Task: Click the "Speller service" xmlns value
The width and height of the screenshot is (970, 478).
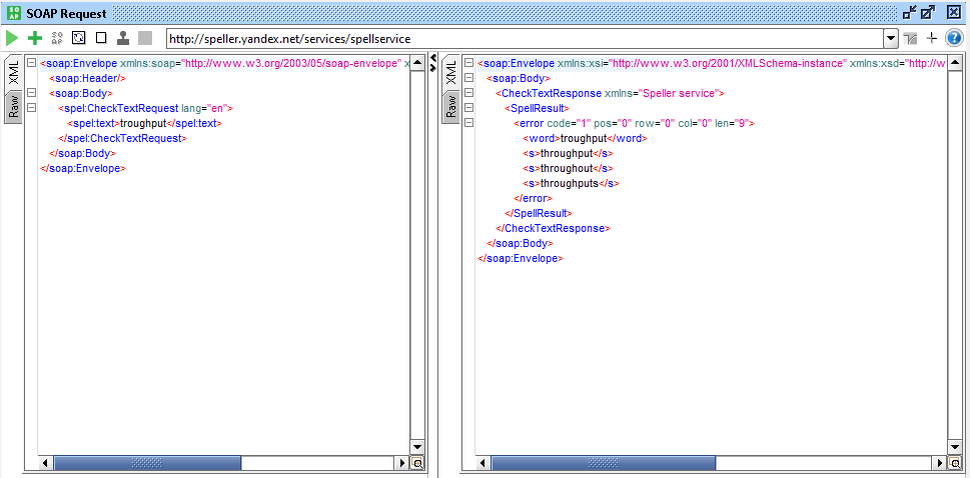Action: pos(678,93)
